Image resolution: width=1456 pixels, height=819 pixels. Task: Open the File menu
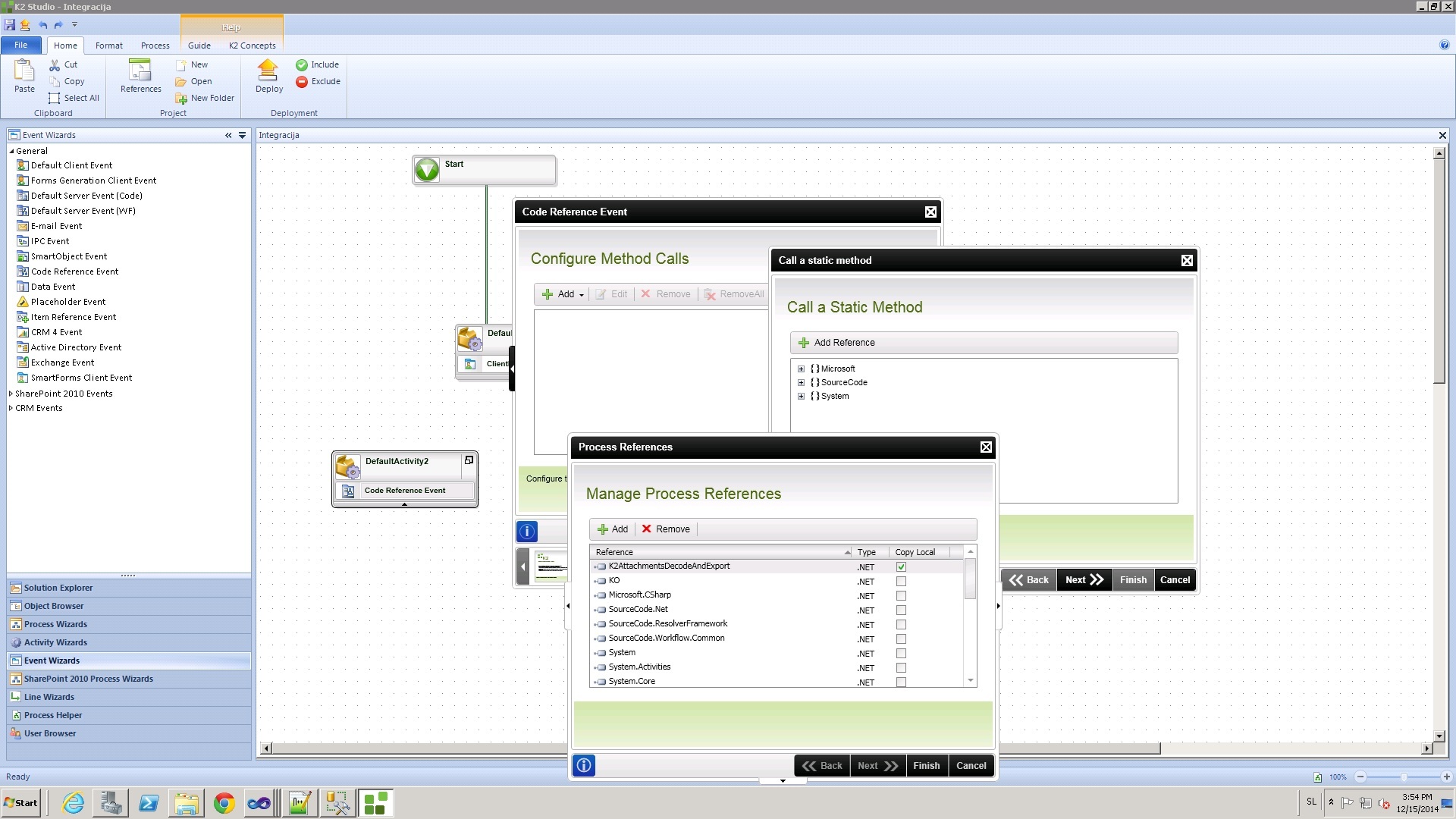(21, 45)
